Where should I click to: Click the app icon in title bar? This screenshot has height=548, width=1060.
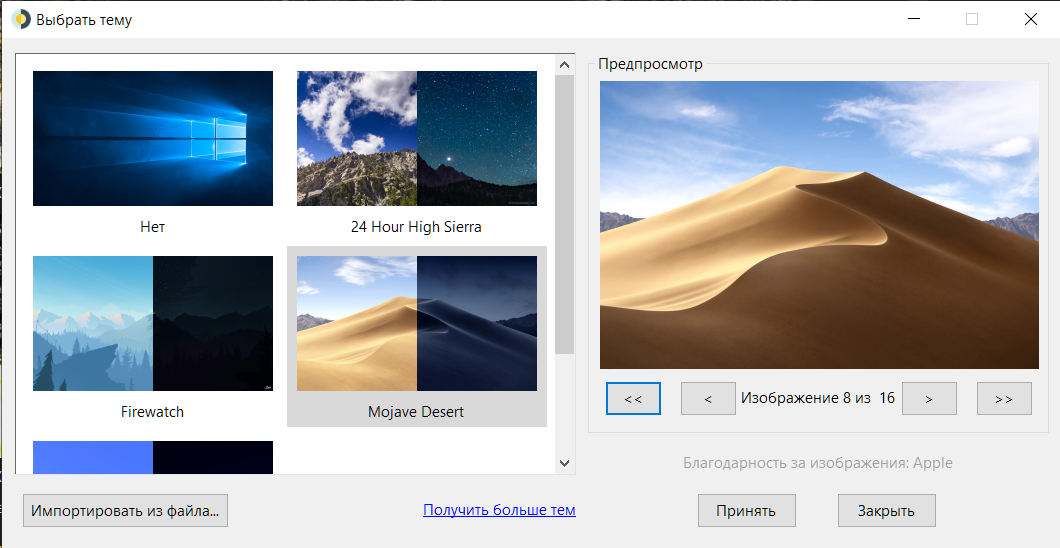point(21,19)
